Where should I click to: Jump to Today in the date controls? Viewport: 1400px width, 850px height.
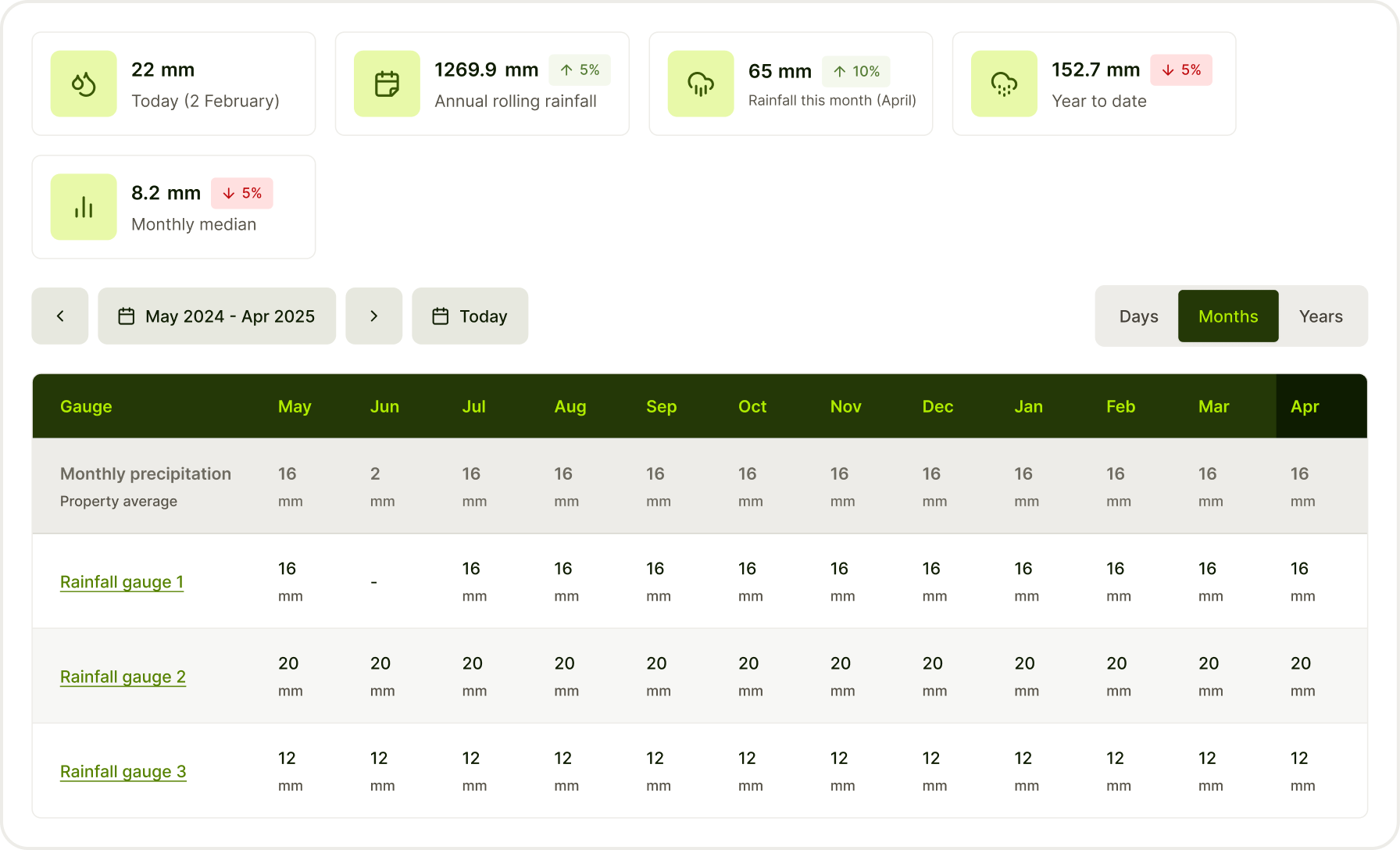470,316
